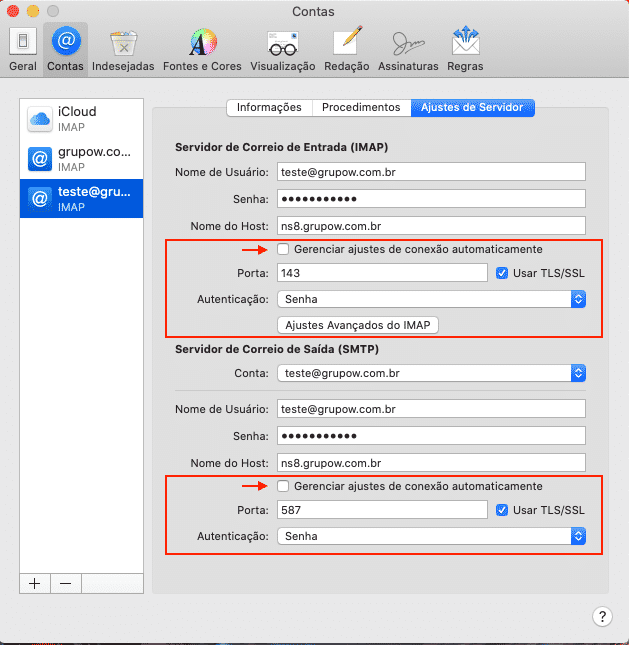Open help with the question mark button

click(602, 616)
